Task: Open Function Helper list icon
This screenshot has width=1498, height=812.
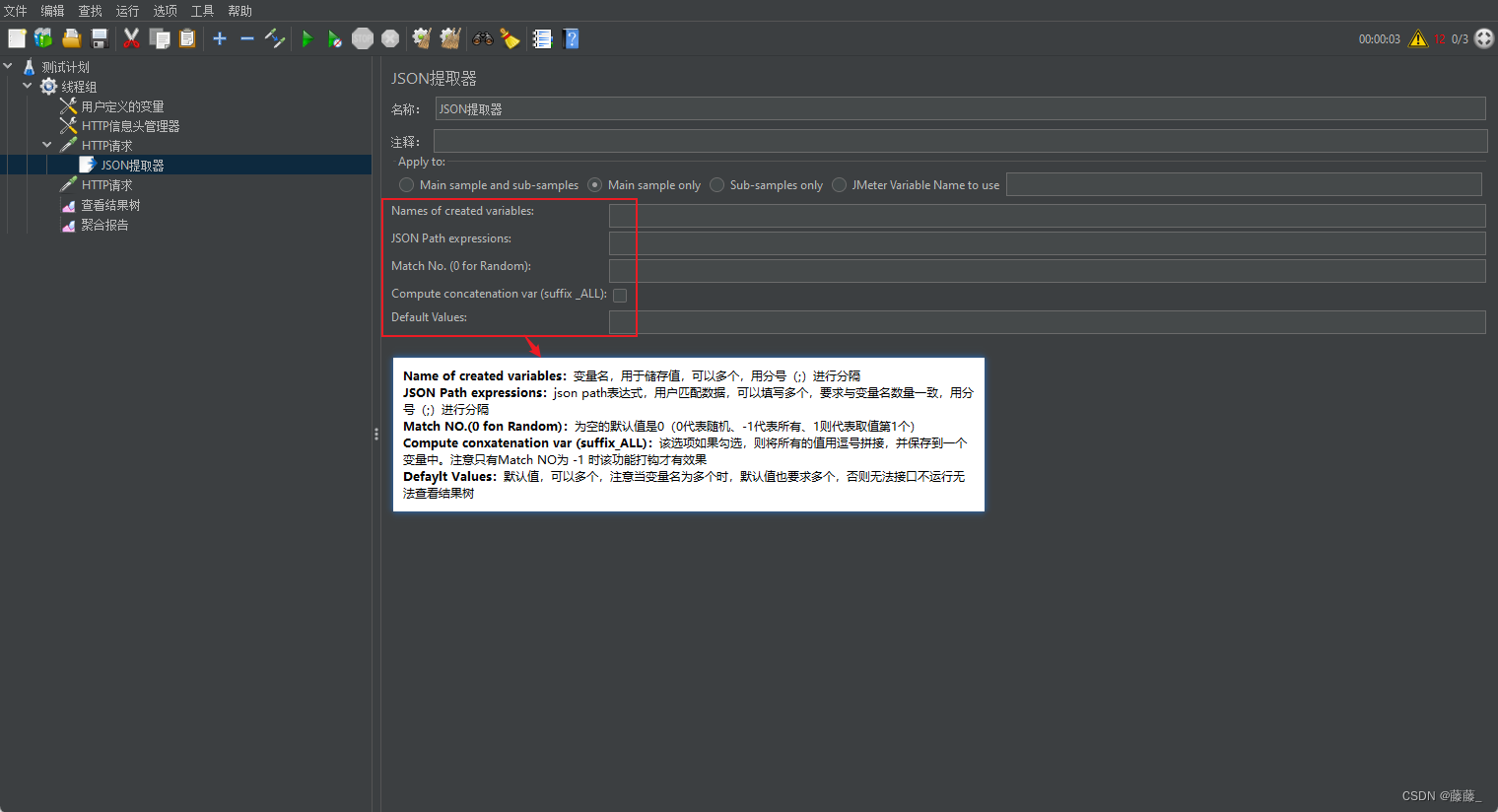Action: 542,38
